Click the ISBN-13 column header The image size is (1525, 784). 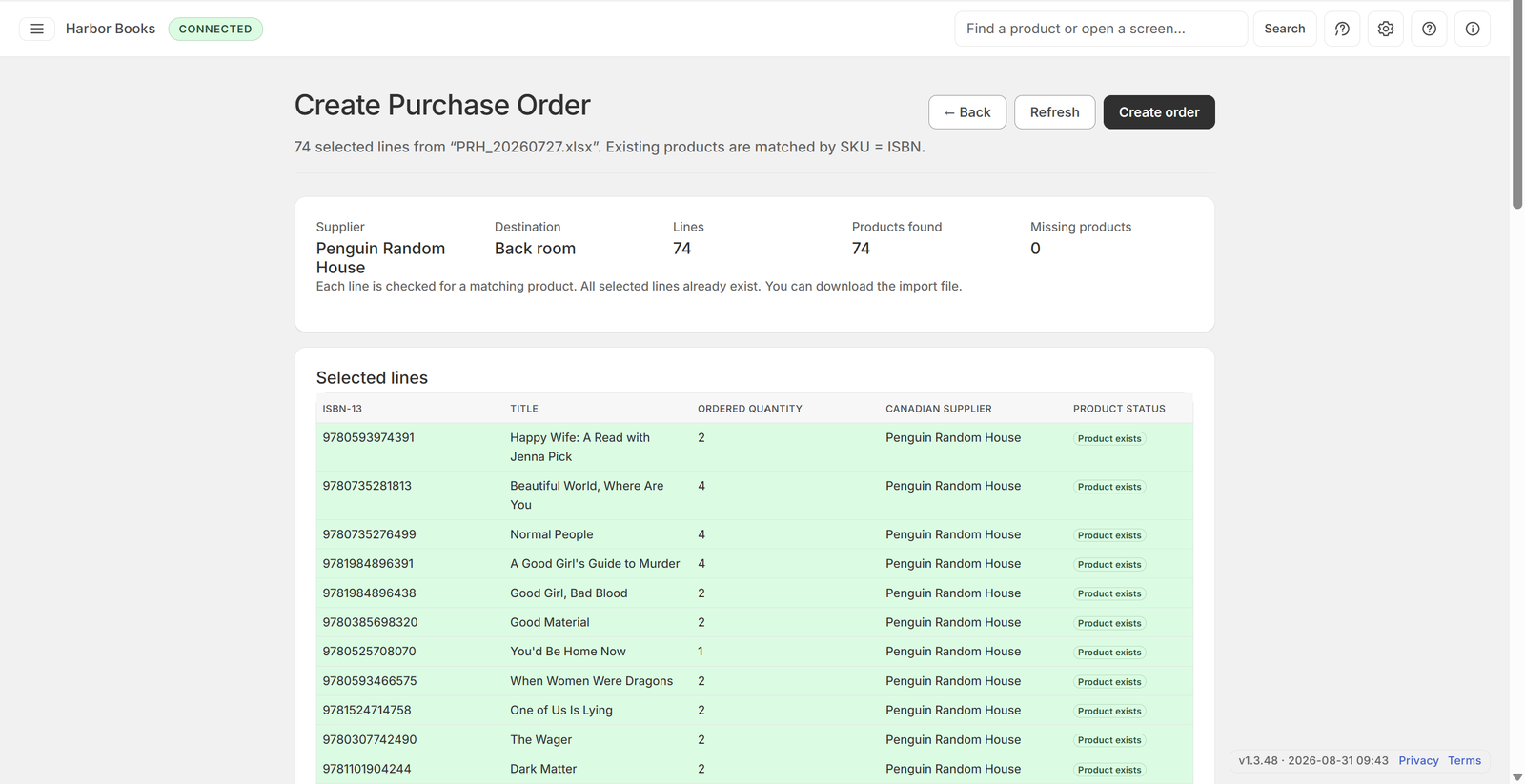click(x=342, y=409)
